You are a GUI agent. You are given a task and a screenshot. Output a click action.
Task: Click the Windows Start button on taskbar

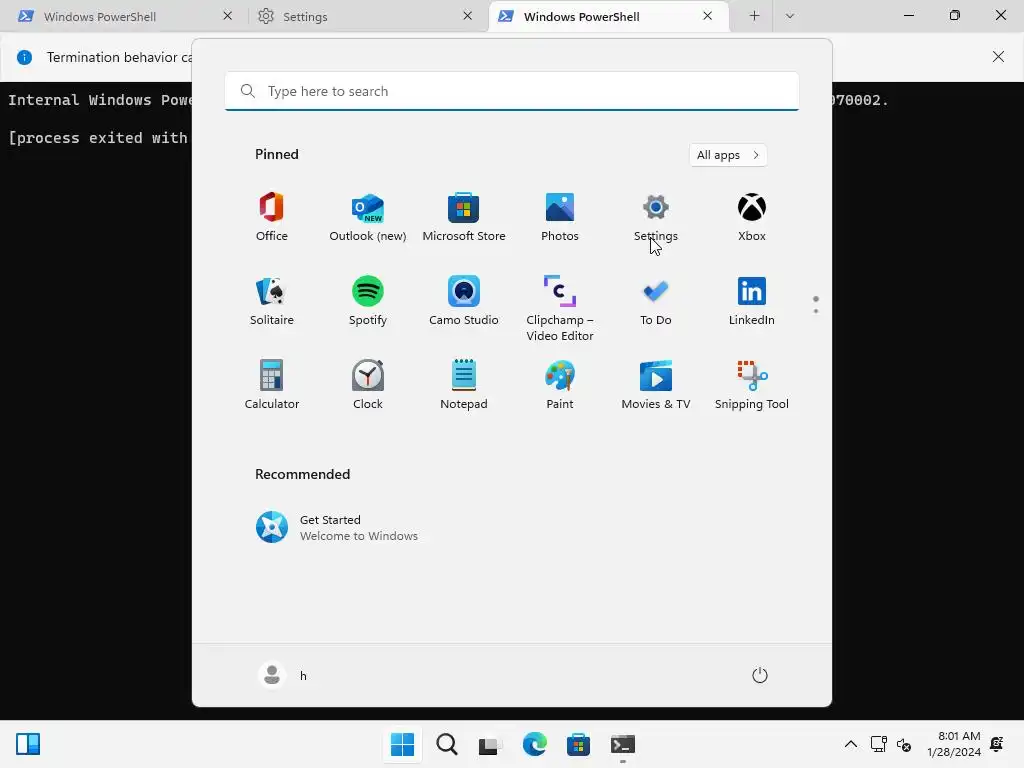(402, 744)
